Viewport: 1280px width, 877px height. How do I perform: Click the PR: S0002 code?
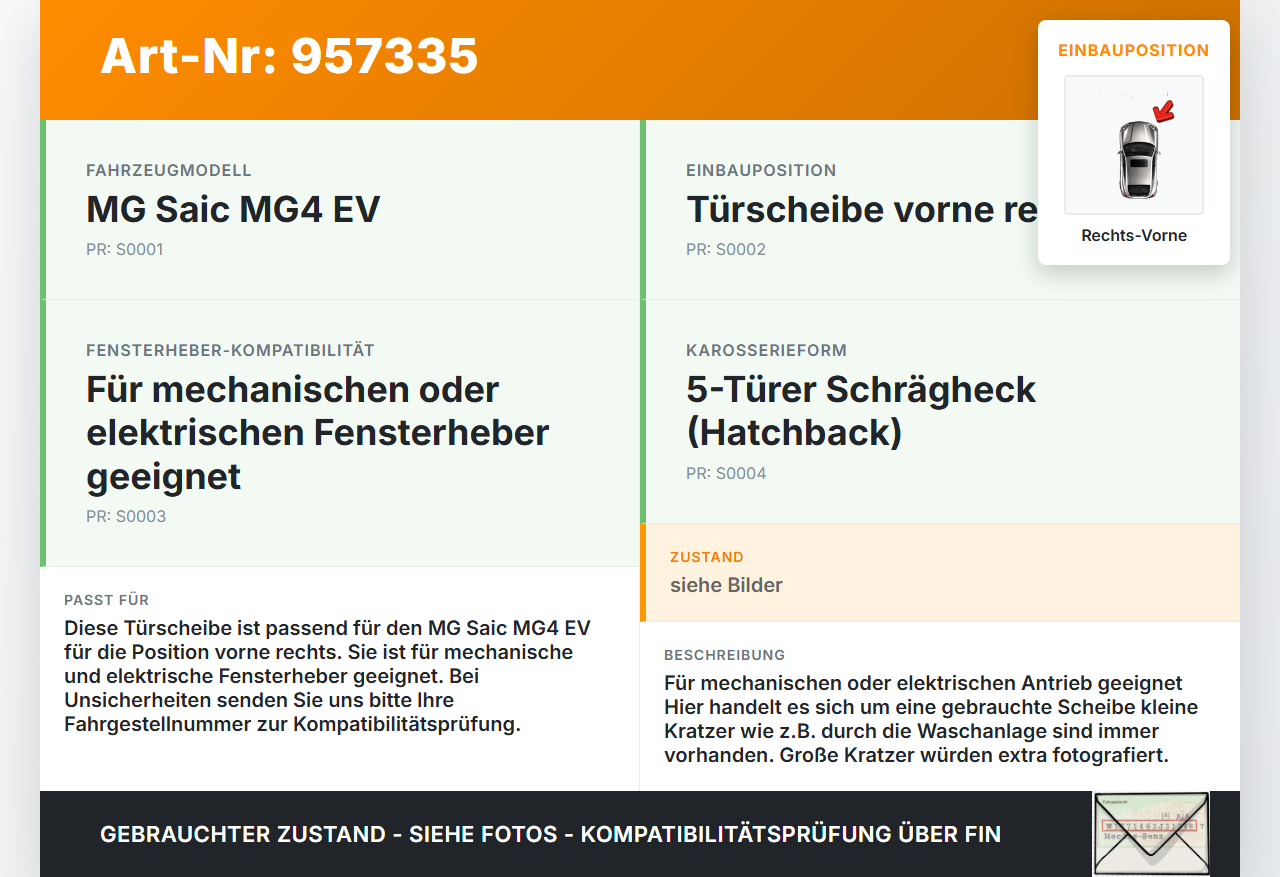pyautogui.click(x=726, y=250)
